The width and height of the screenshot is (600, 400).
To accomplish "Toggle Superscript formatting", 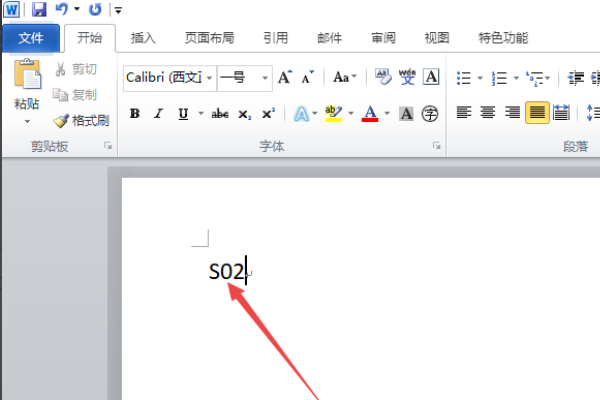I will coord(268,114).
